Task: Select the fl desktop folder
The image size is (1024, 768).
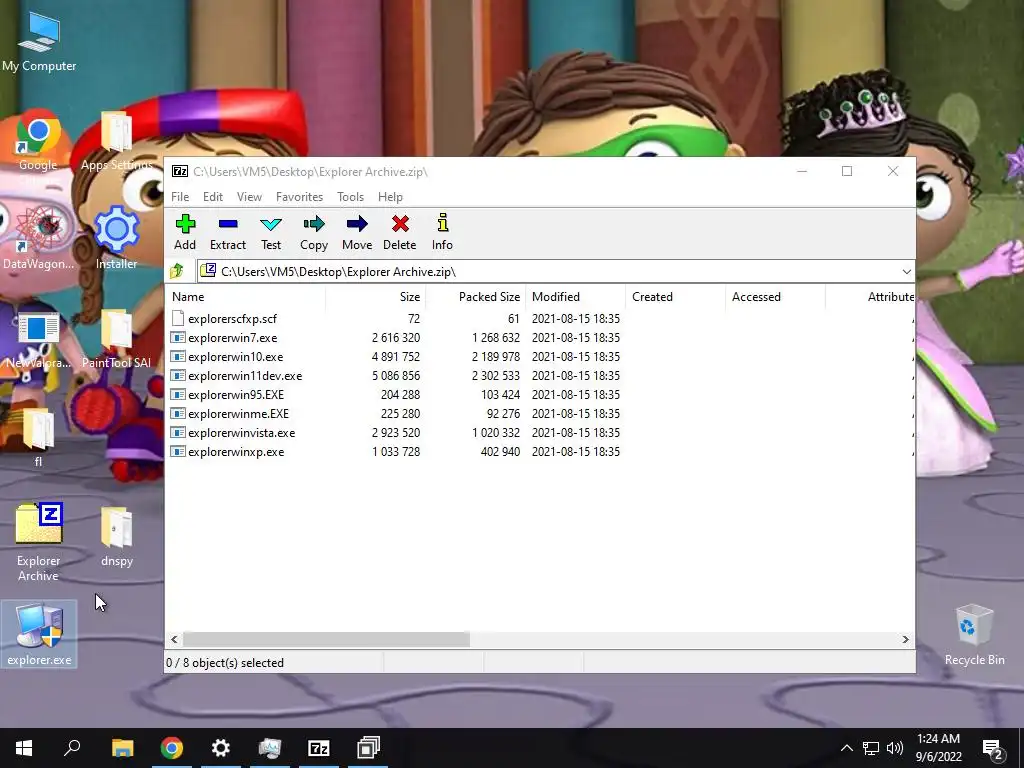Action: point(38,438)
